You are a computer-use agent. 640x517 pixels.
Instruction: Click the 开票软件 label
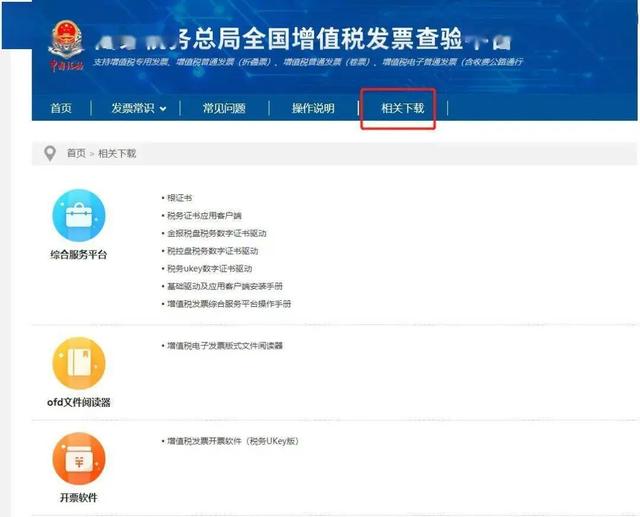[x=79, y=498]
